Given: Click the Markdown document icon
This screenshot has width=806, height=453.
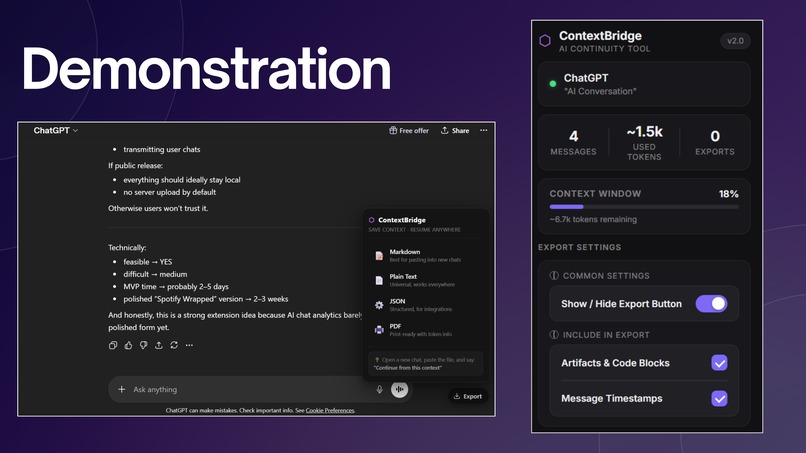Looking at the screenshot, I should [379, 256].
